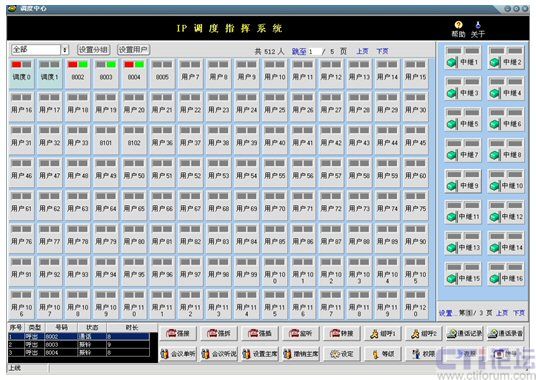Click the 转接 transfer phone button
The image size is (536, 380).
[x=341, y=333]
